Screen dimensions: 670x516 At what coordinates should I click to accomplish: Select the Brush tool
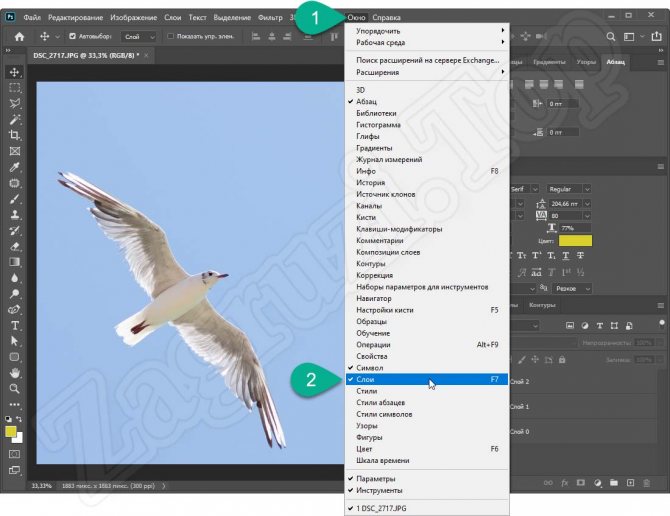(15, 198)
